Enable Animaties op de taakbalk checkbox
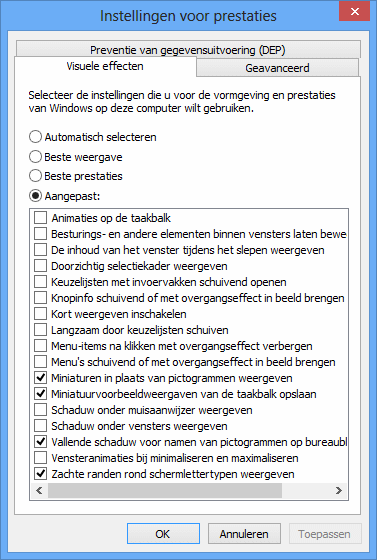 (x=40, y=218)
